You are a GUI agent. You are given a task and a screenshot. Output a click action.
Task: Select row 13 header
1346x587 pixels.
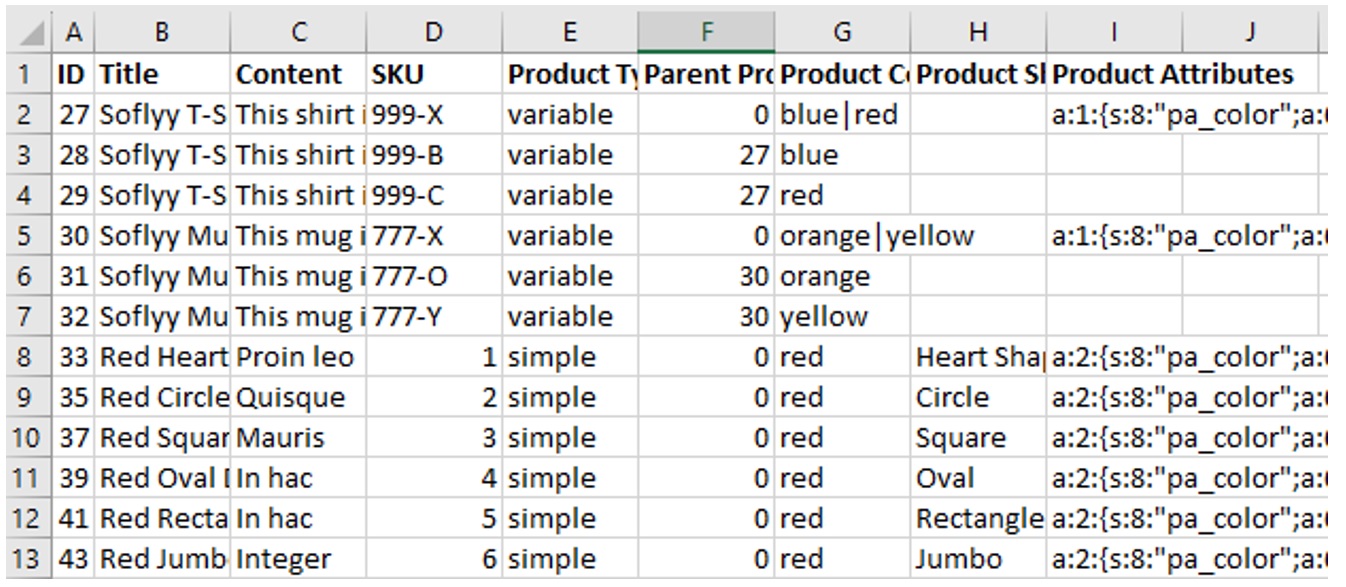pos(25,559)
